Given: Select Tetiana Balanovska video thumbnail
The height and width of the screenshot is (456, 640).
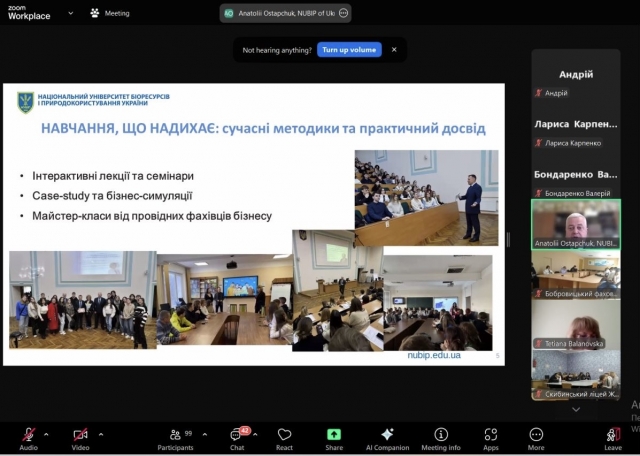Looking at the screenshot, I should [576, 325].
